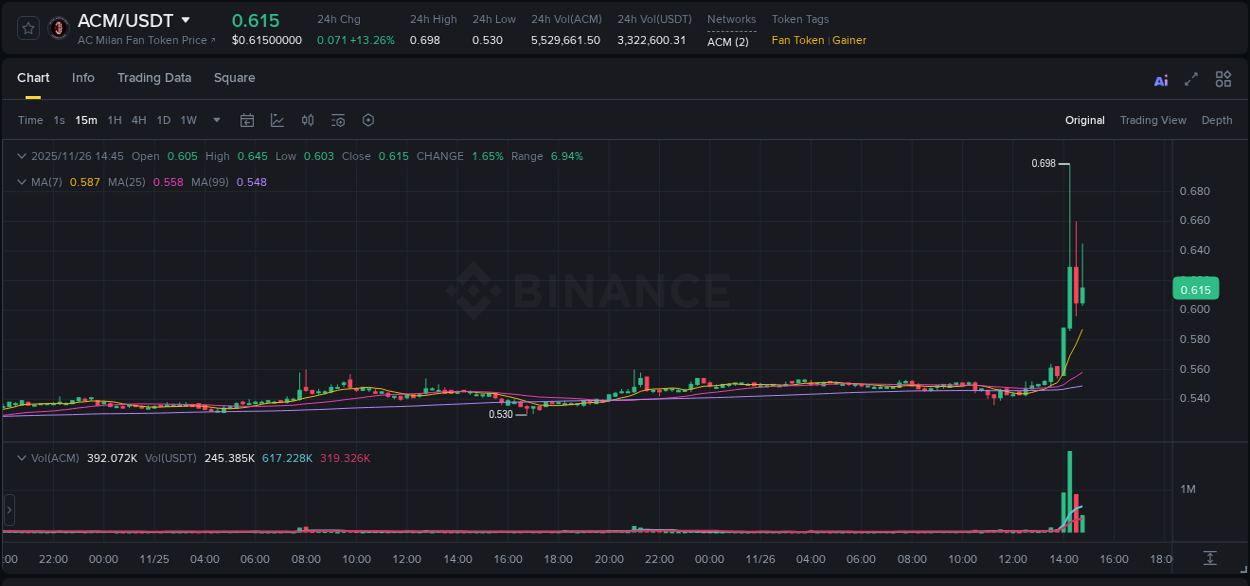The width and height of the screenshot is (1250, 586).
Task: Collapse the Vol(ACM) volume panel
Action: 22,457
